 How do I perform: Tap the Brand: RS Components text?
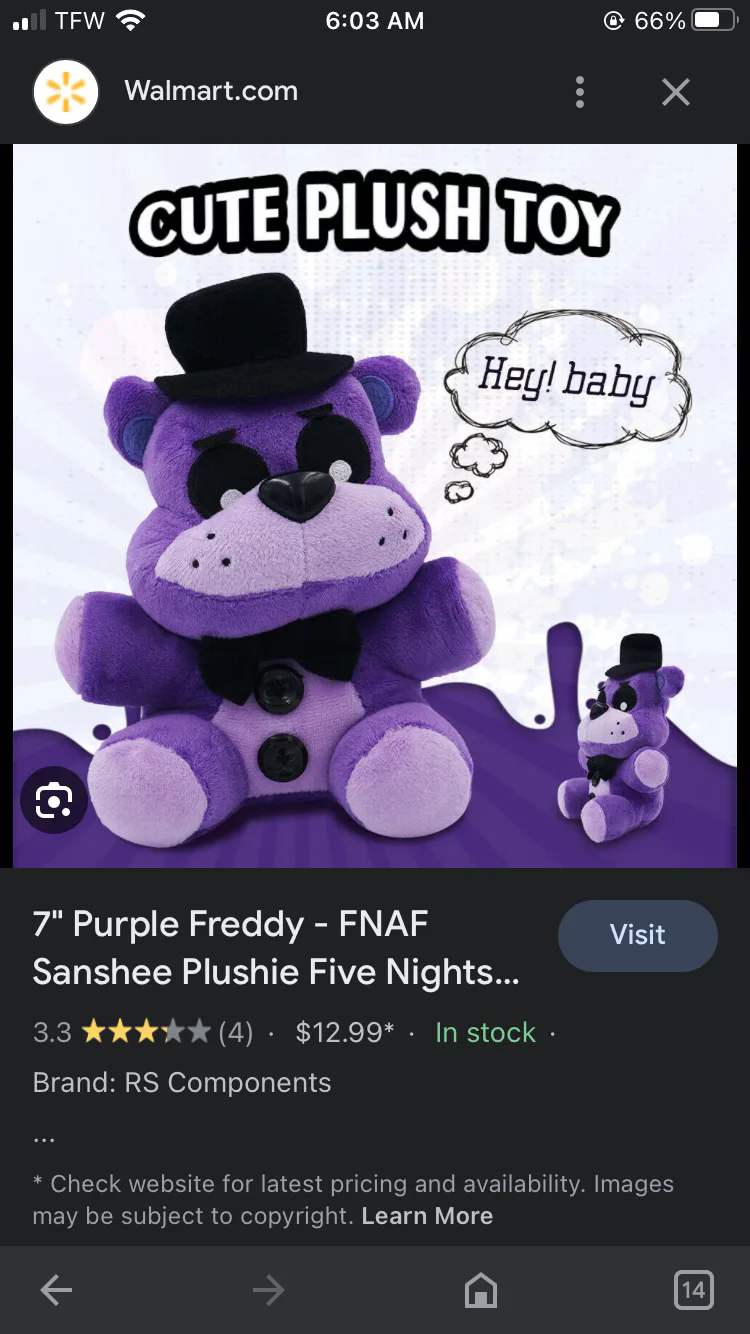[182, 1082]
